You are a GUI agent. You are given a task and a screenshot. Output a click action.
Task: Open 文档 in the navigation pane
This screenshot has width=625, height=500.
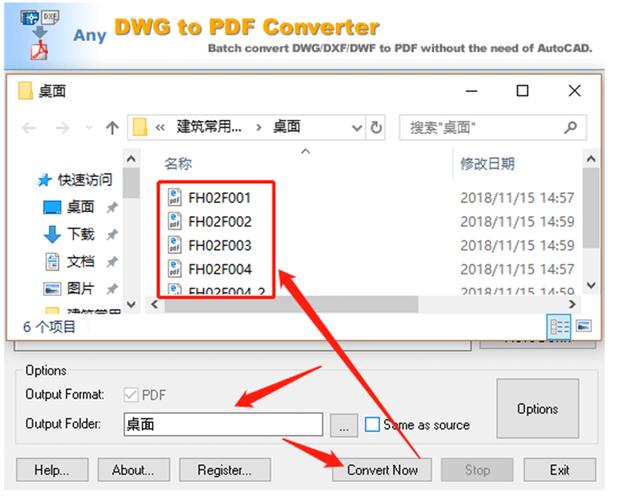click(81, 261)
